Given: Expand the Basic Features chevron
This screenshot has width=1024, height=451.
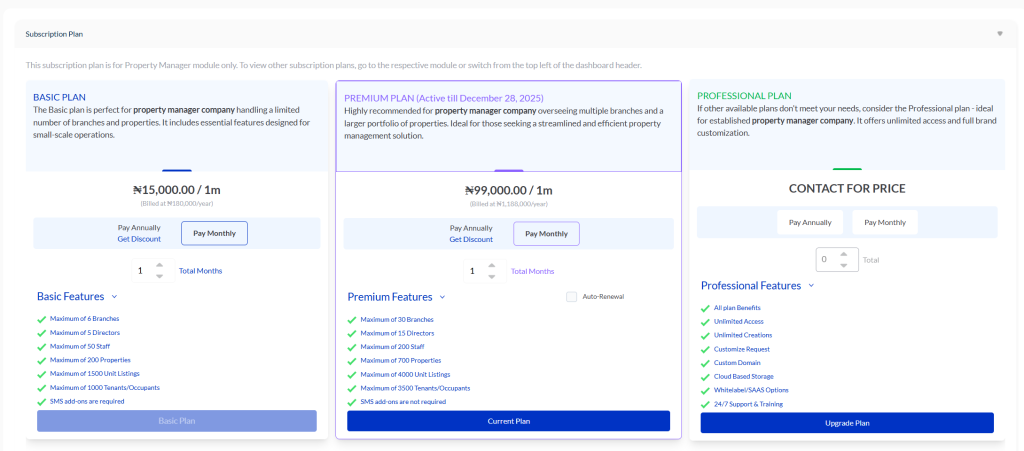Looking at the screenshot, I should coord(115,297).
